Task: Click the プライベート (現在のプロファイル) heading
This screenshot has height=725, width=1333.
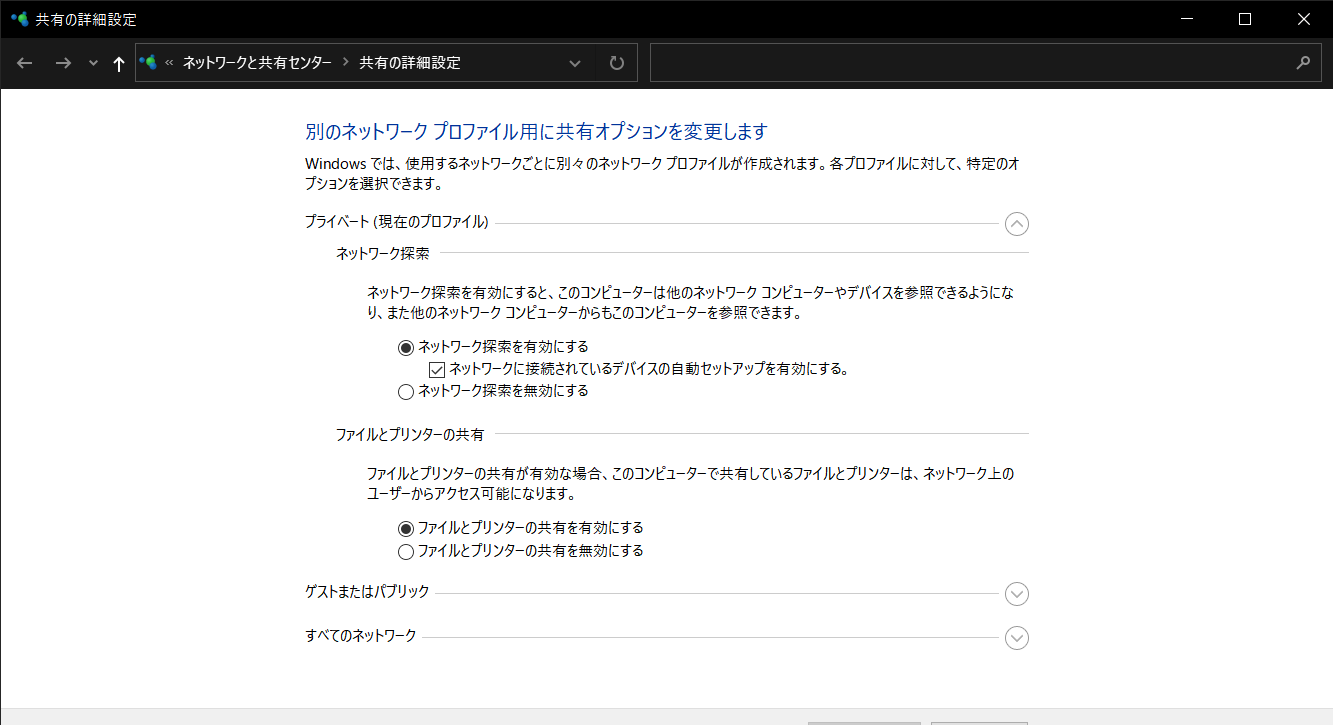Action: (397, 222)
